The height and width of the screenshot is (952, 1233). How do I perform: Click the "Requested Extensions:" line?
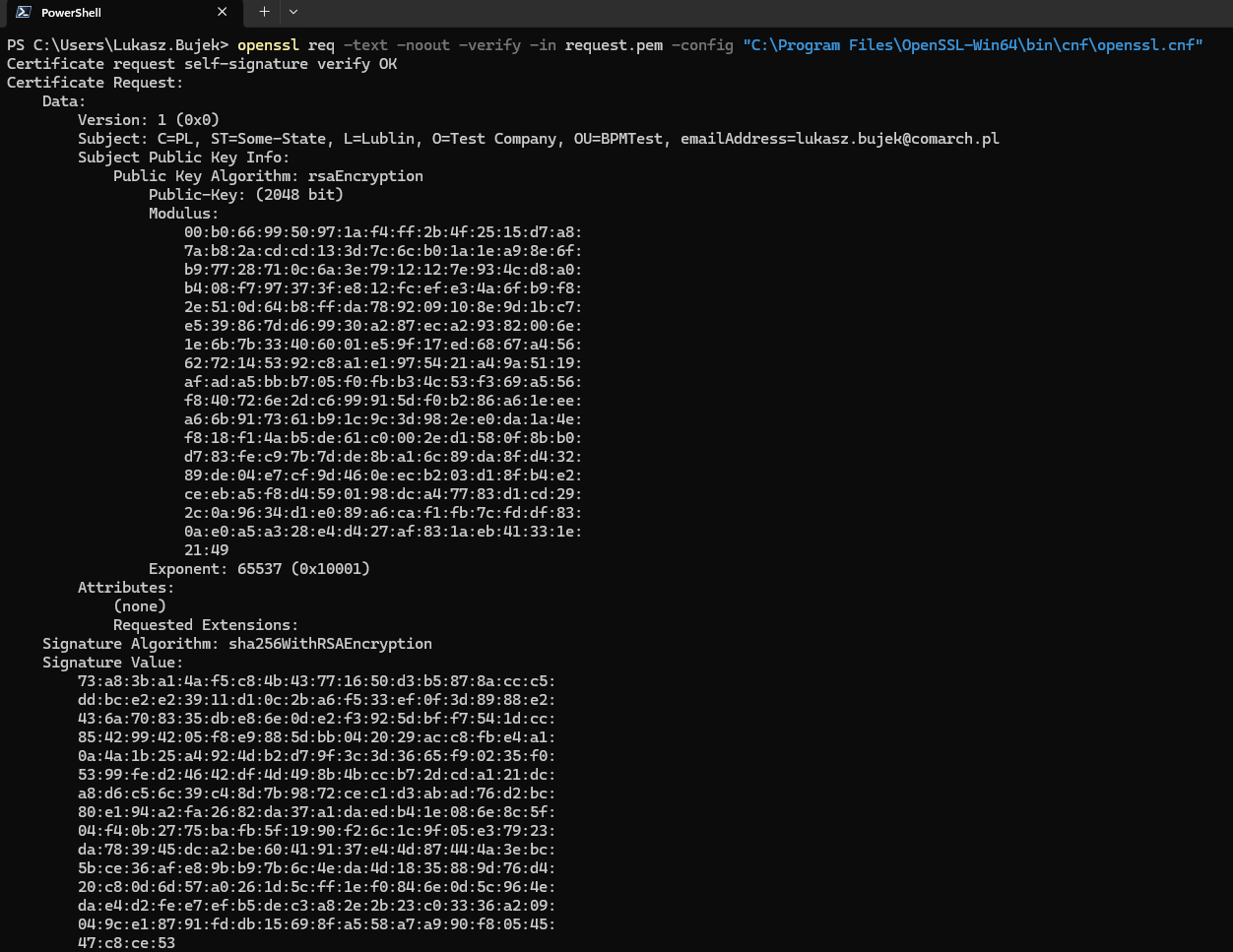[206, 625]
